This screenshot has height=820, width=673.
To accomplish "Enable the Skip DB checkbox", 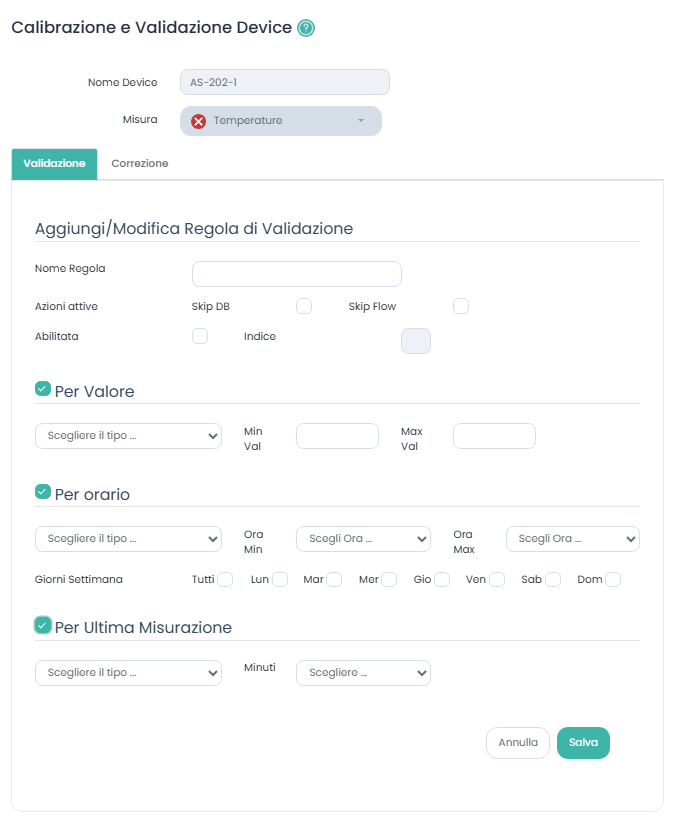I will click(304, 306).
